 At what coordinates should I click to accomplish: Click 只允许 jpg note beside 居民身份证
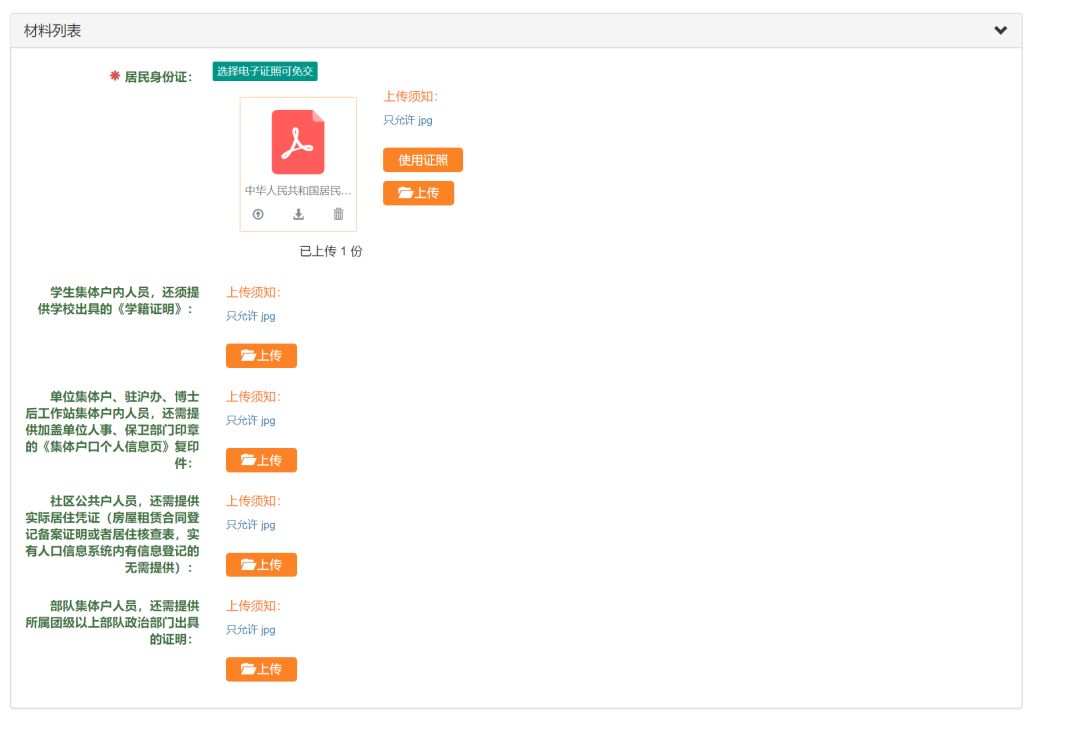click(408, 120)
